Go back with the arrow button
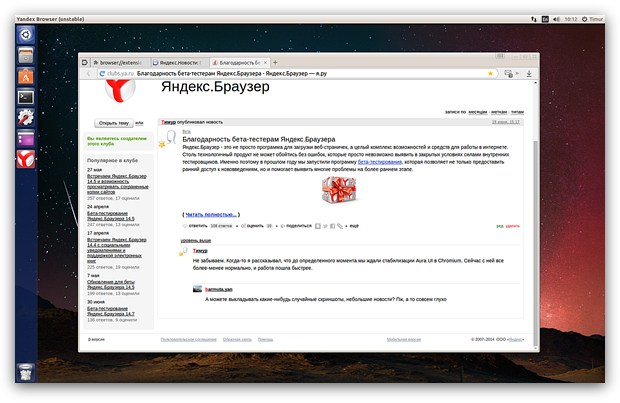The height and width of the screenshot is (403, 620). (89, 74)
